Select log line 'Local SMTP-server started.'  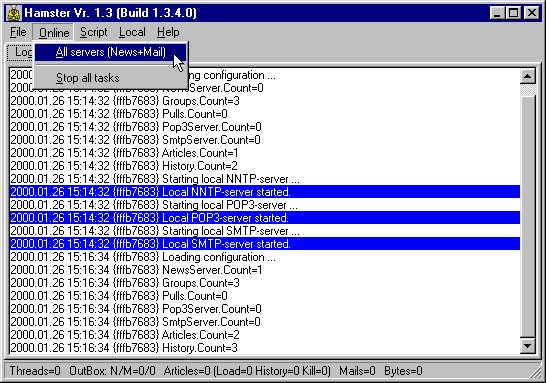point(265,244)
